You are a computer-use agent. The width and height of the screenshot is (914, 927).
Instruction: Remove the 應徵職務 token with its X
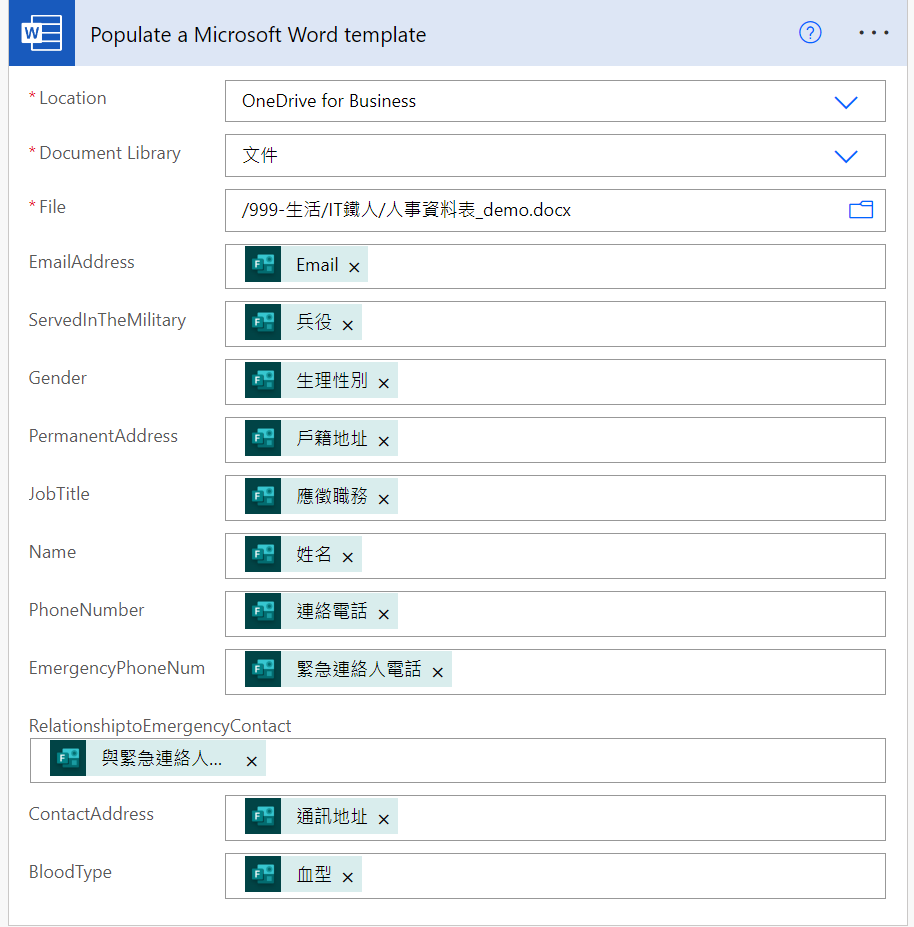(384, 500)
